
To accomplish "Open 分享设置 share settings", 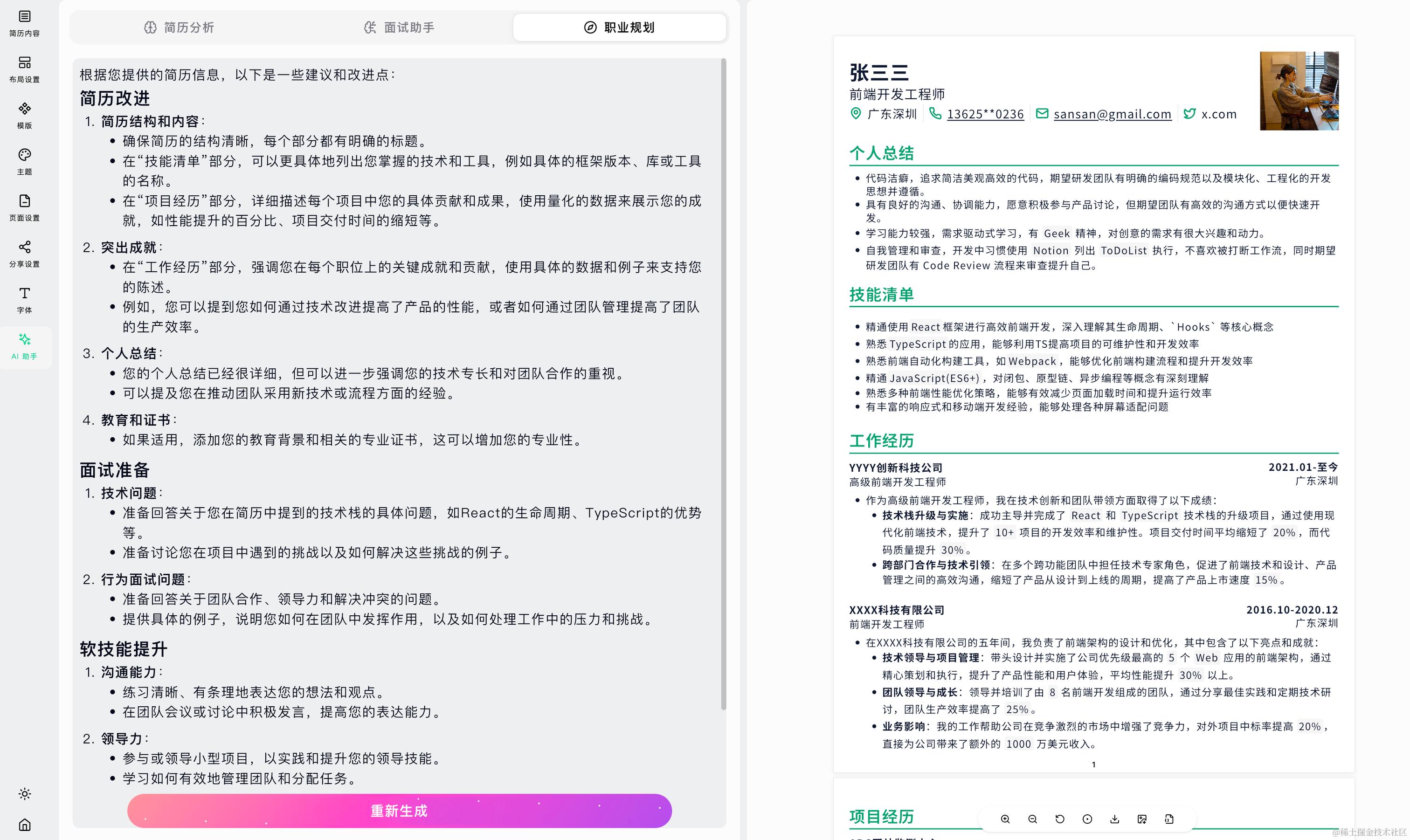I will [24, 254].
